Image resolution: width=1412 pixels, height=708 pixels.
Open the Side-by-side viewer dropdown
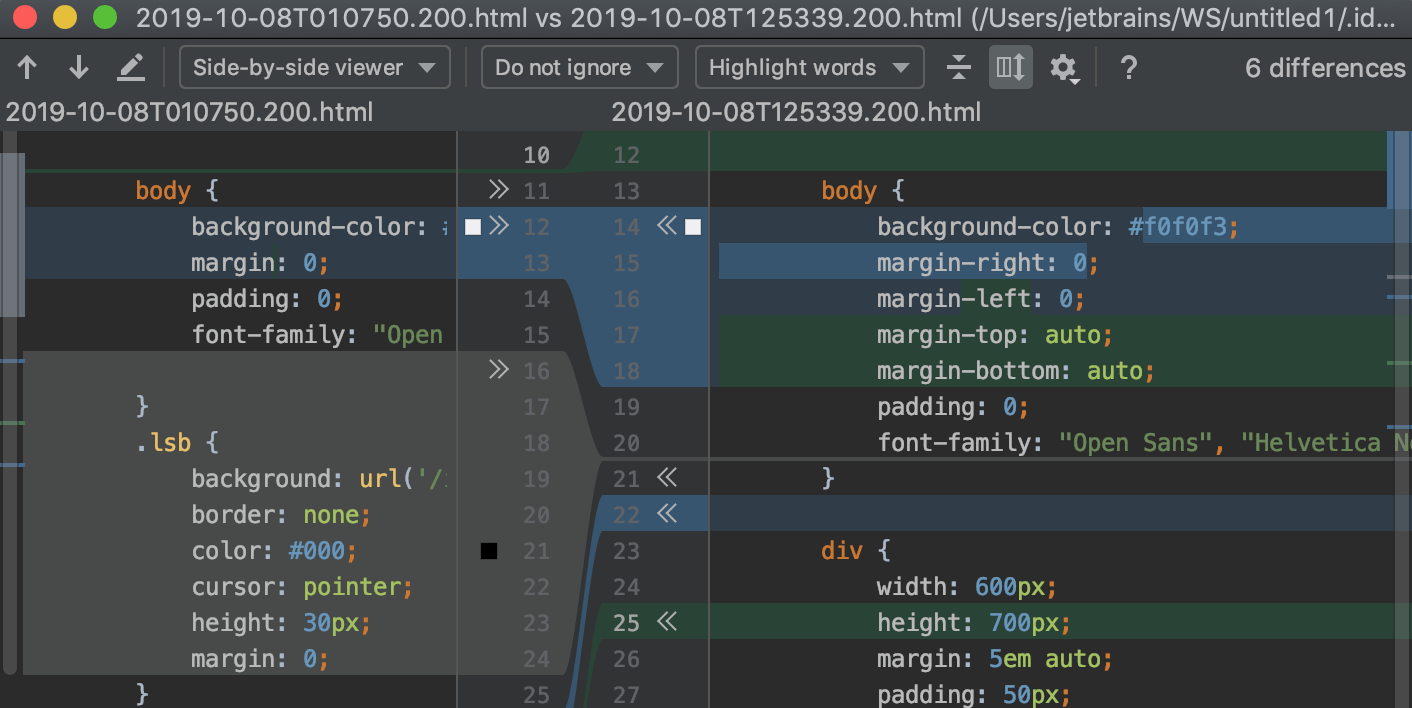pyautogui.click(x=314, y=67)
